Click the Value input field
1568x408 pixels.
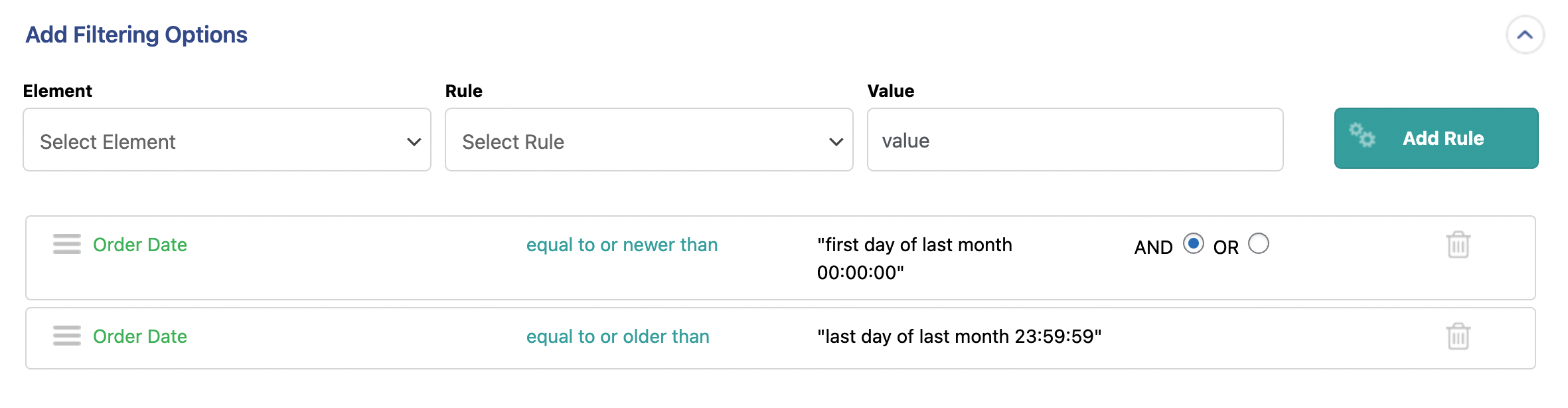[x=1075, y=140]
